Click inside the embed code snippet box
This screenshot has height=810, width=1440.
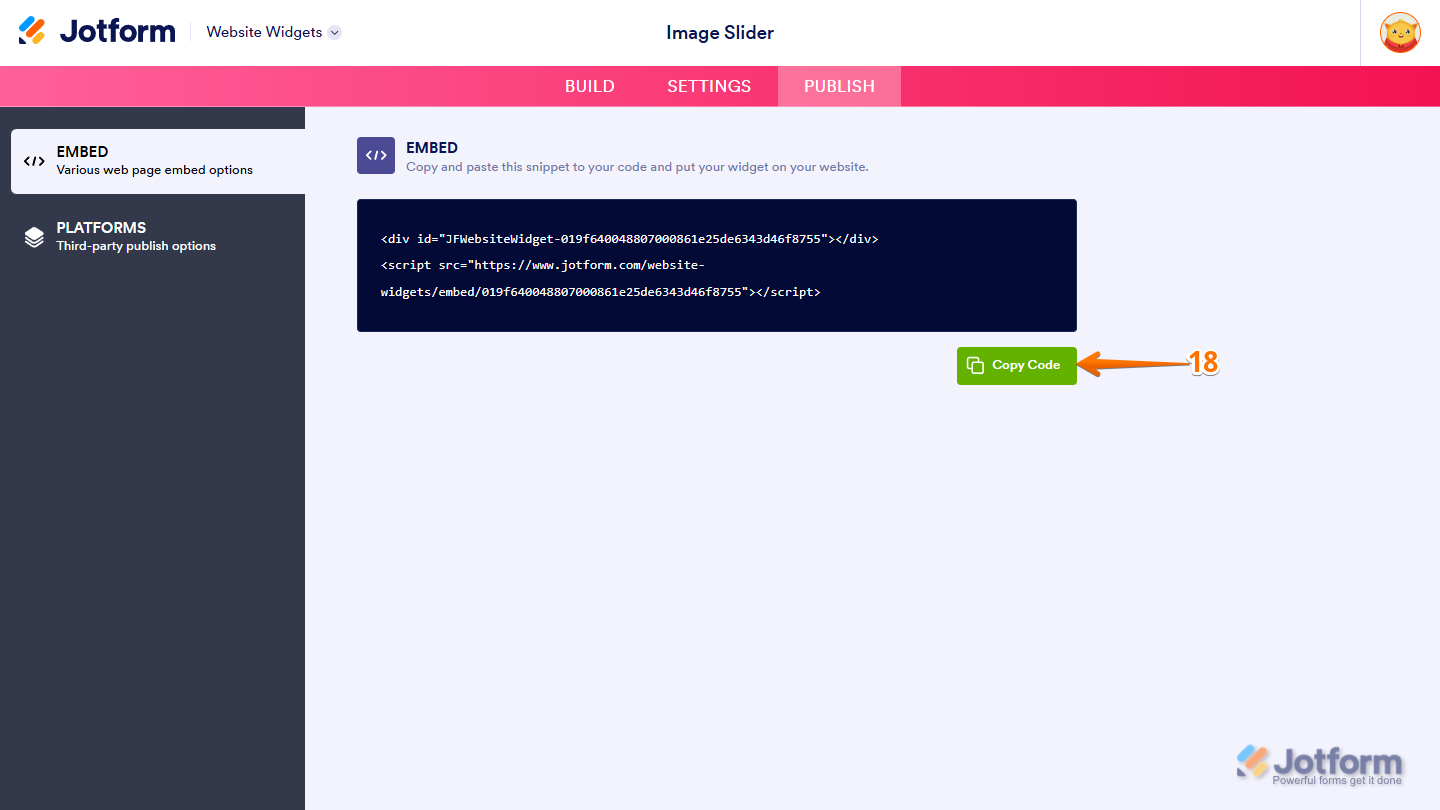[717, 265]
